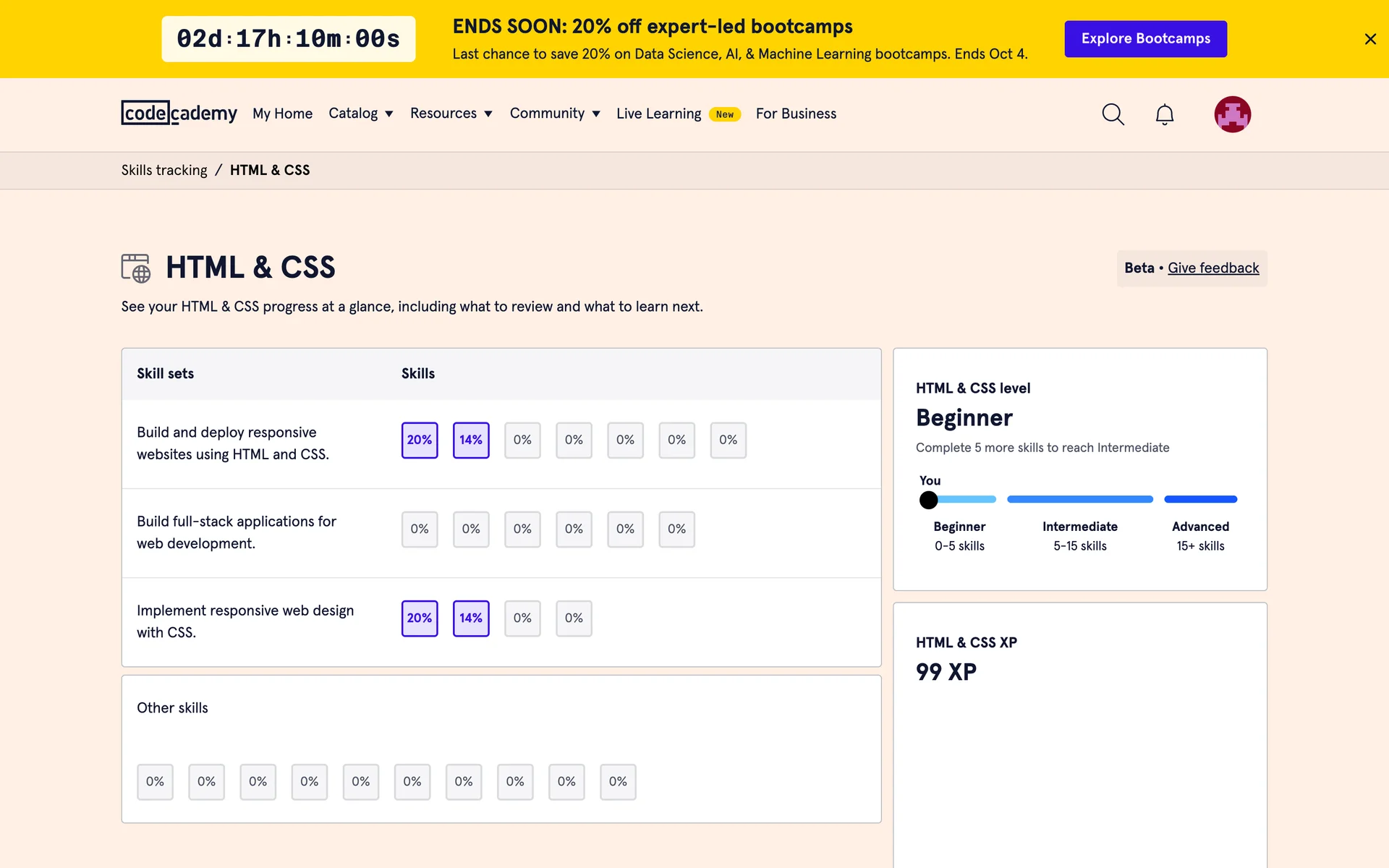Go to My Home

[282, 114]
